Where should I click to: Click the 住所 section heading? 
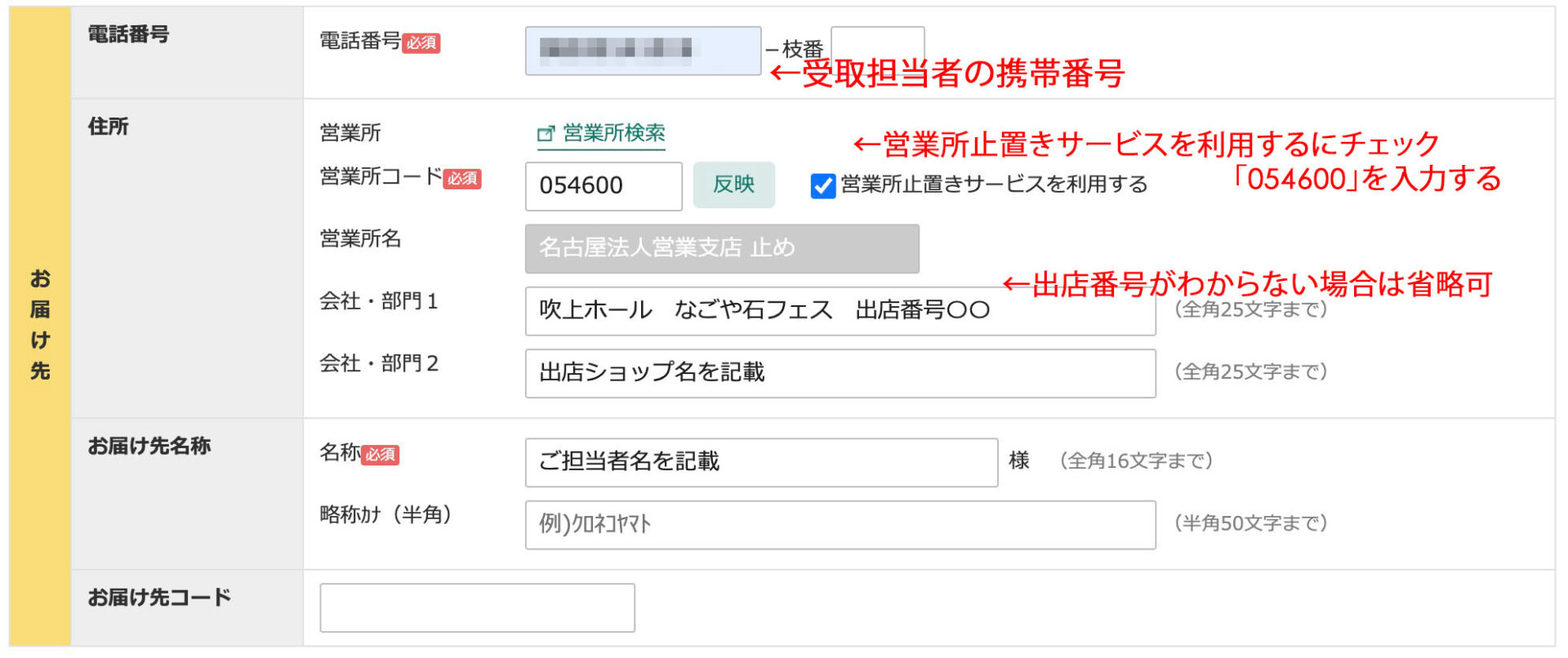coord(109,127)
